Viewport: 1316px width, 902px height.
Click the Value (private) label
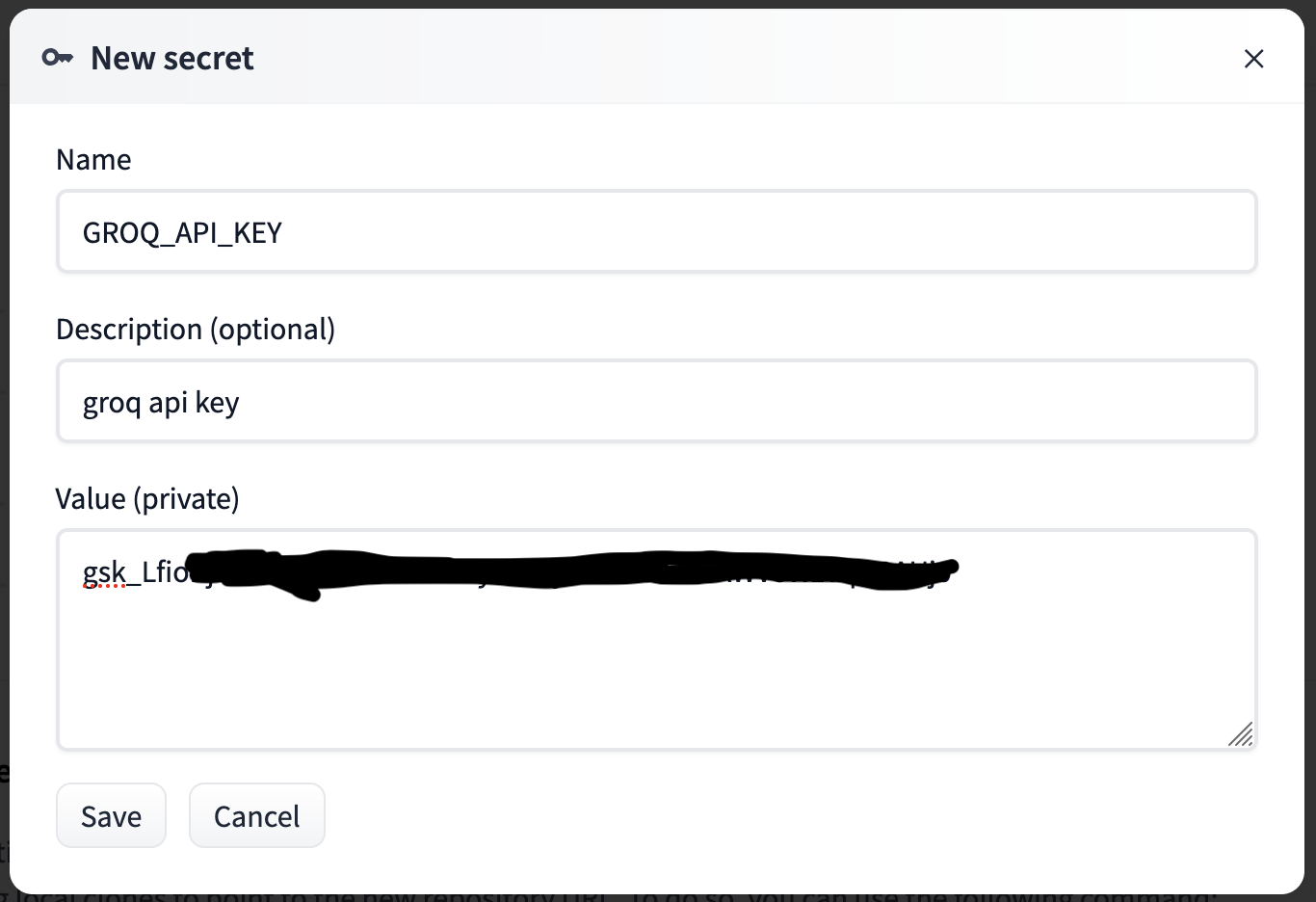point(147,498)
